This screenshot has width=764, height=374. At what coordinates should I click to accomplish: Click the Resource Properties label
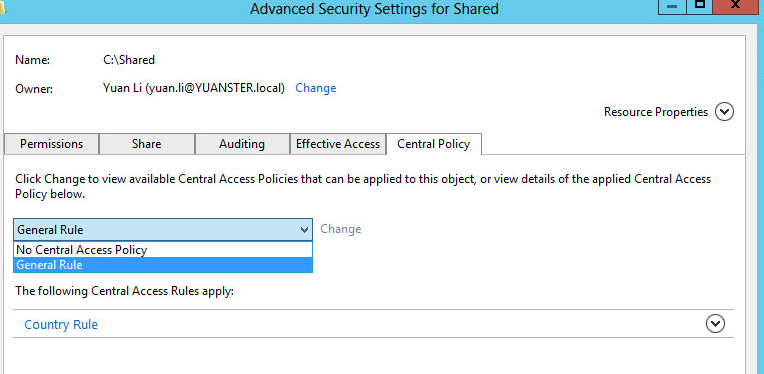pyautogui.click(x=656, y=112)
